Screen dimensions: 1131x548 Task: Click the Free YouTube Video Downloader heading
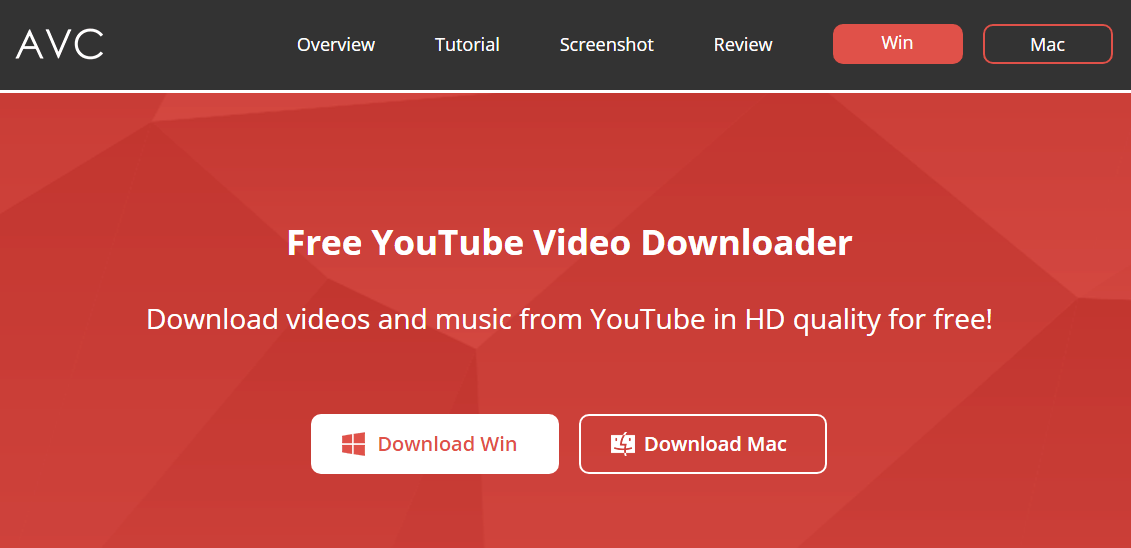570,243
